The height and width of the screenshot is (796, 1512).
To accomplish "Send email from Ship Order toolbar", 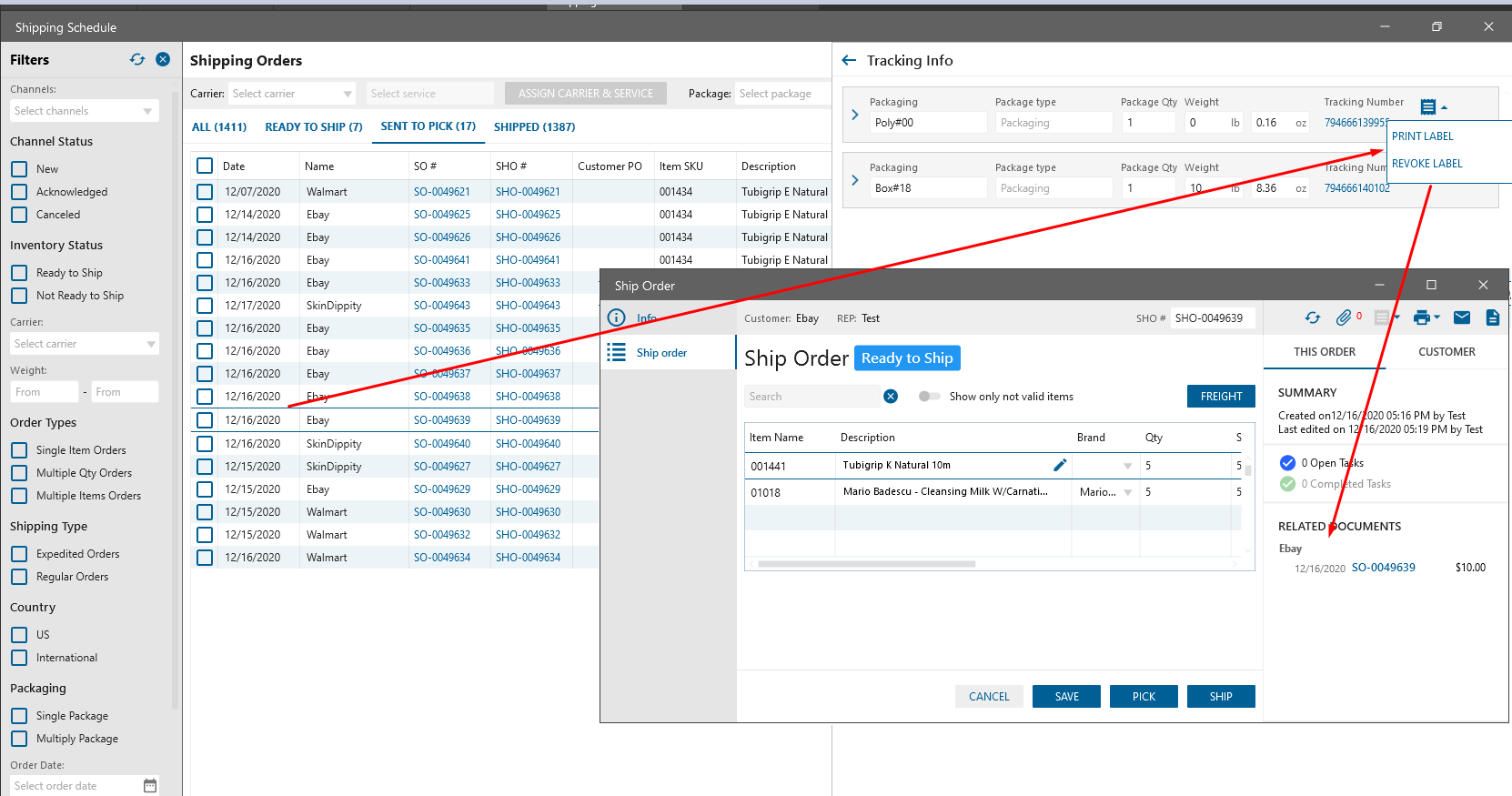I will pos(1462,317).
